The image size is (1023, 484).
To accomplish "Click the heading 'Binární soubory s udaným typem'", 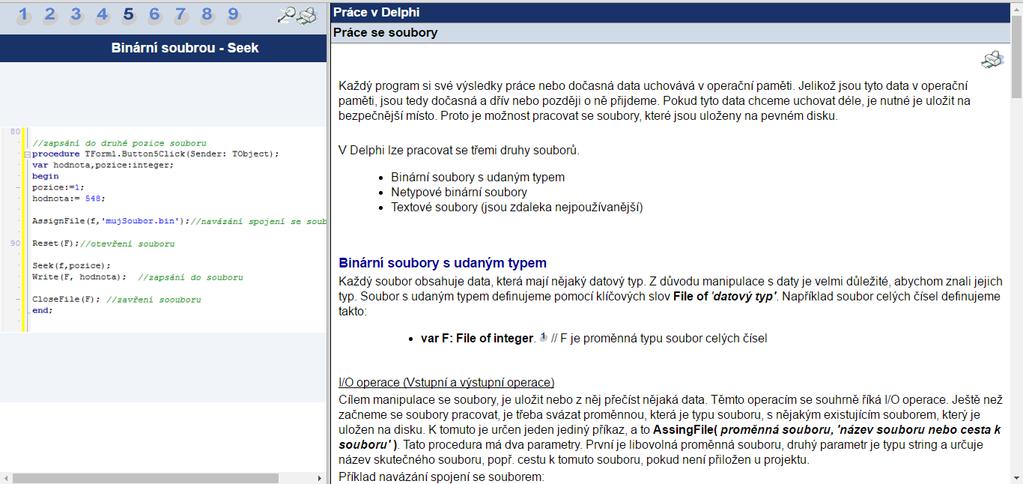I will [442, 263].
